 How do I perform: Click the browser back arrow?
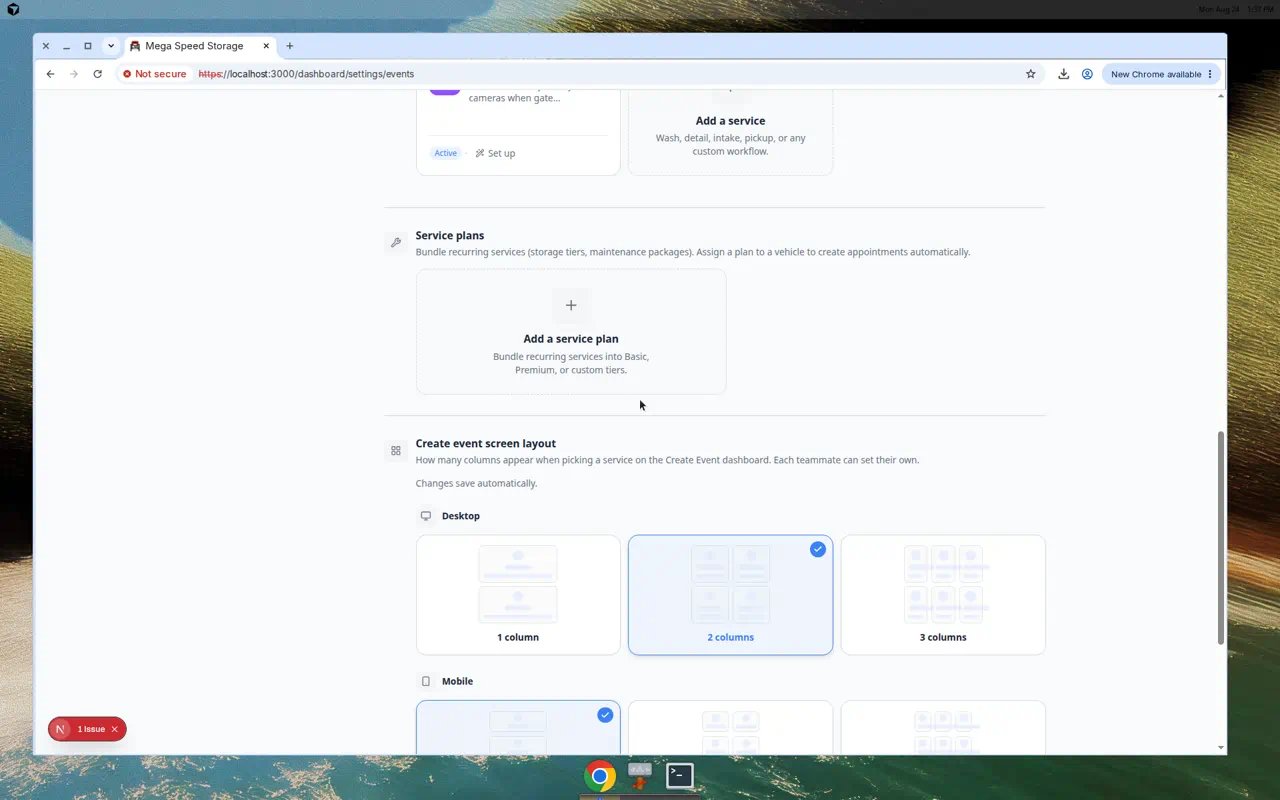coord(50,74)
